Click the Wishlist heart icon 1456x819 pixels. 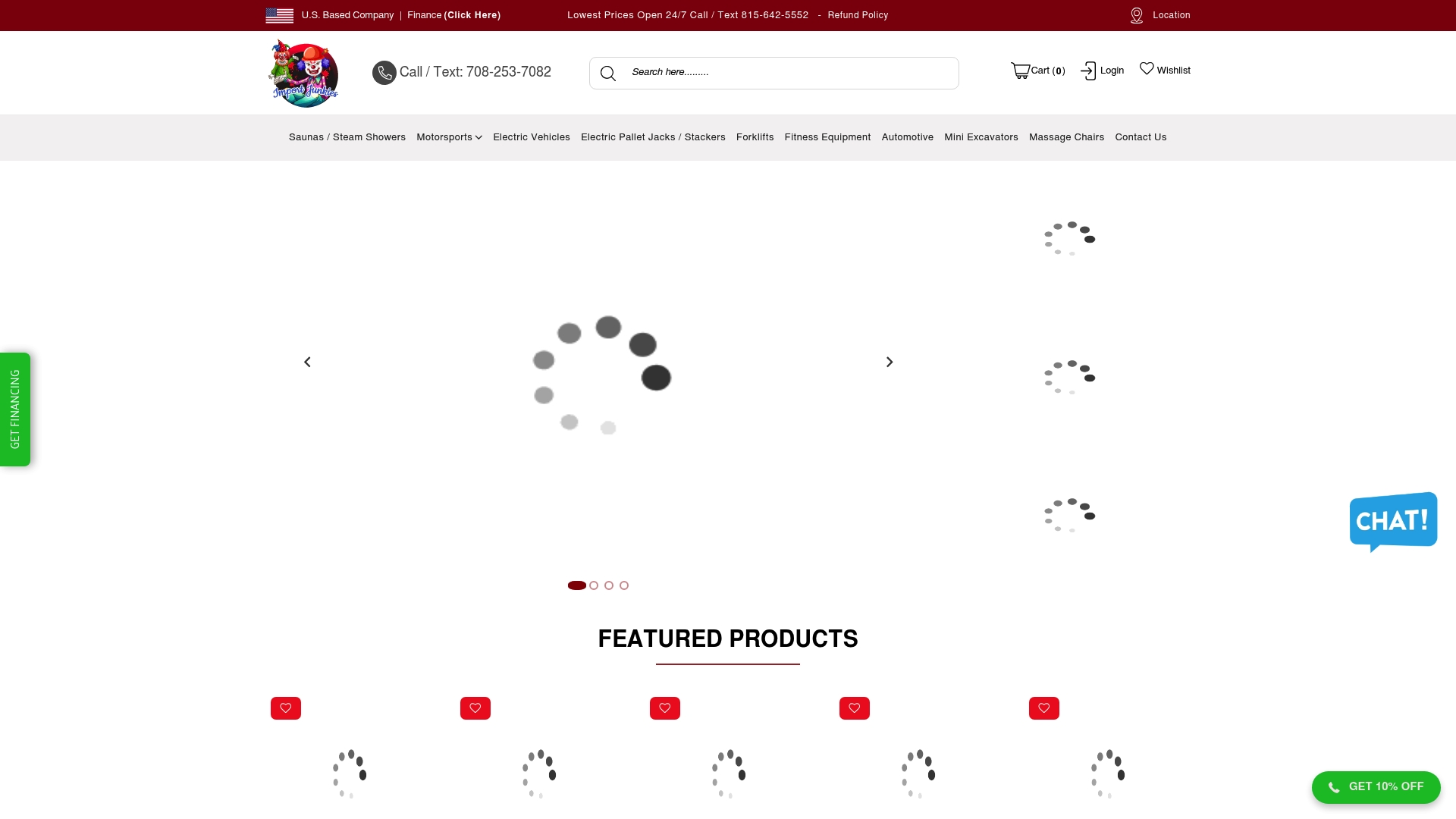[1147, 68]
